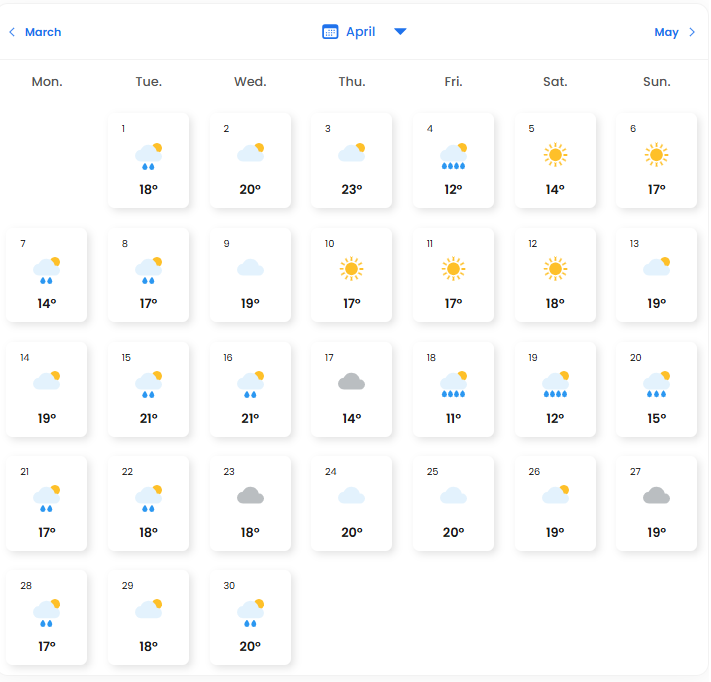Click the cloud icon on April 9
Image resolution: width=711 pixels, height=682 pixels.
point(250,268)
